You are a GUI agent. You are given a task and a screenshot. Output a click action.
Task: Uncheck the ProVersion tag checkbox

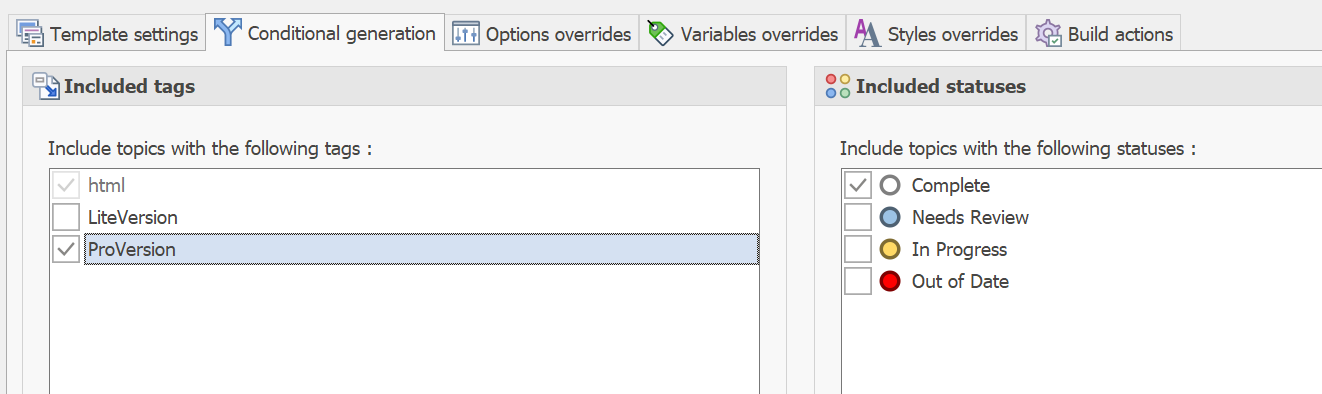pos(66,249)
